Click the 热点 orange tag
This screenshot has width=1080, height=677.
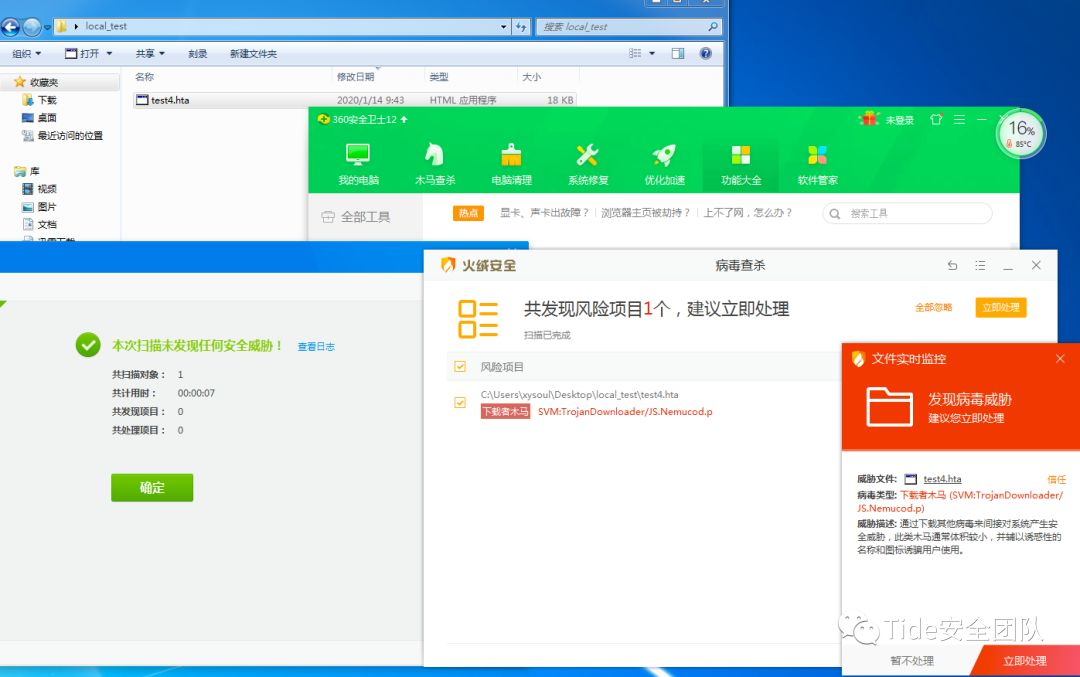coord(468,213)
